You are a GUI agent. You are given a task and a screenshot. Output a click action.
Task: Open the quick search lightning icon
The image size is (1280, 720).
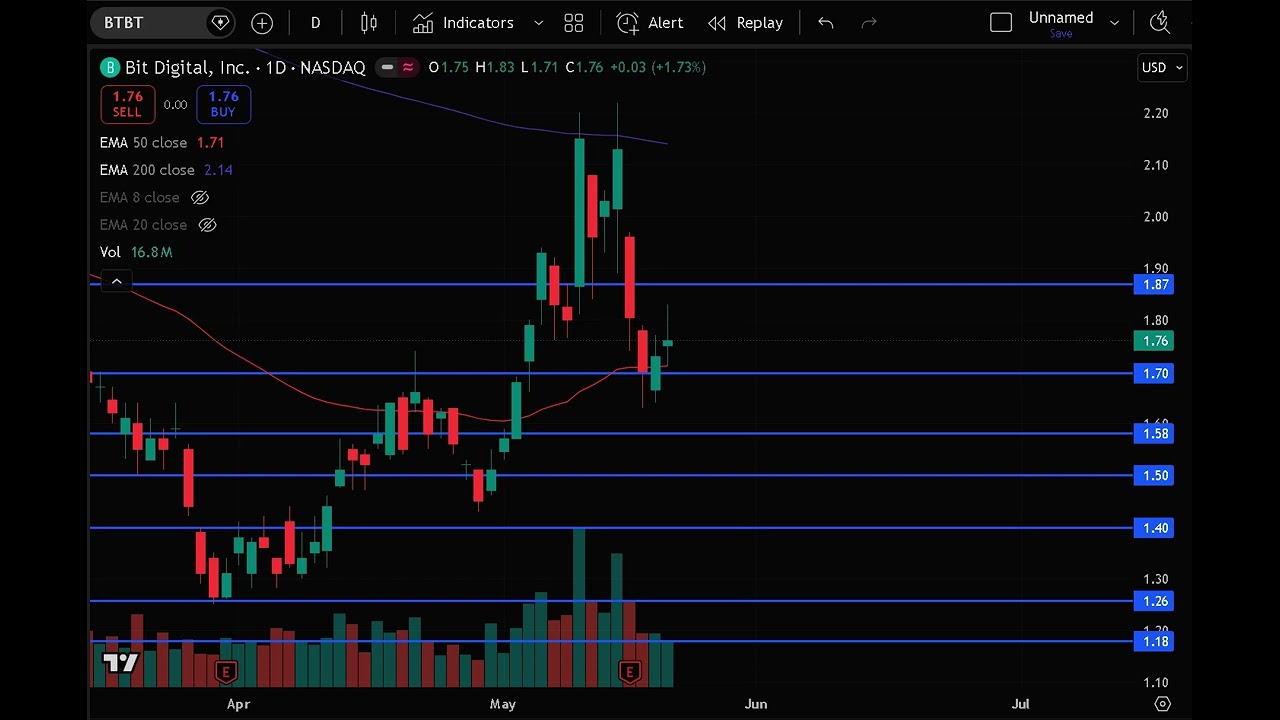1160,22
